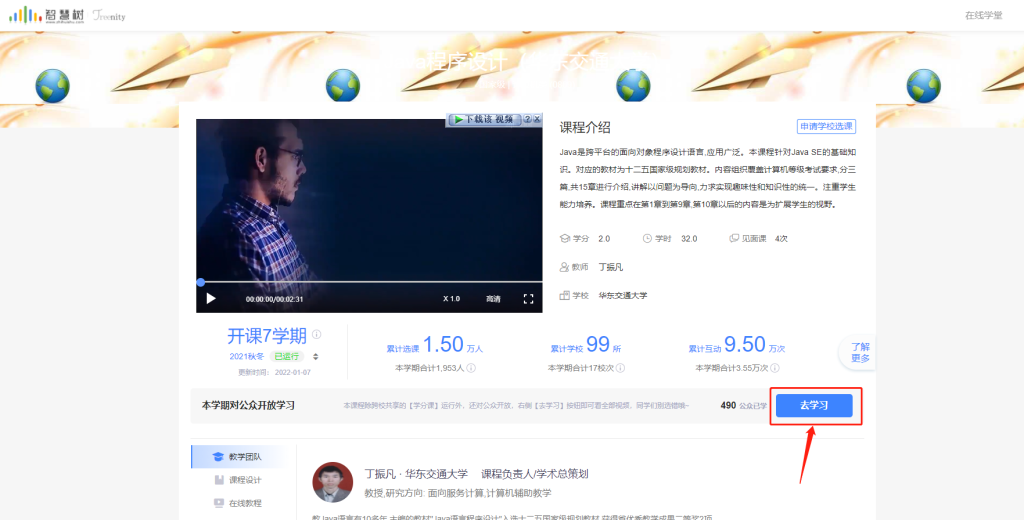Viewport: 1024px width, 520px height.
Task: Click the 学时 clock icon
Action: 647,238
